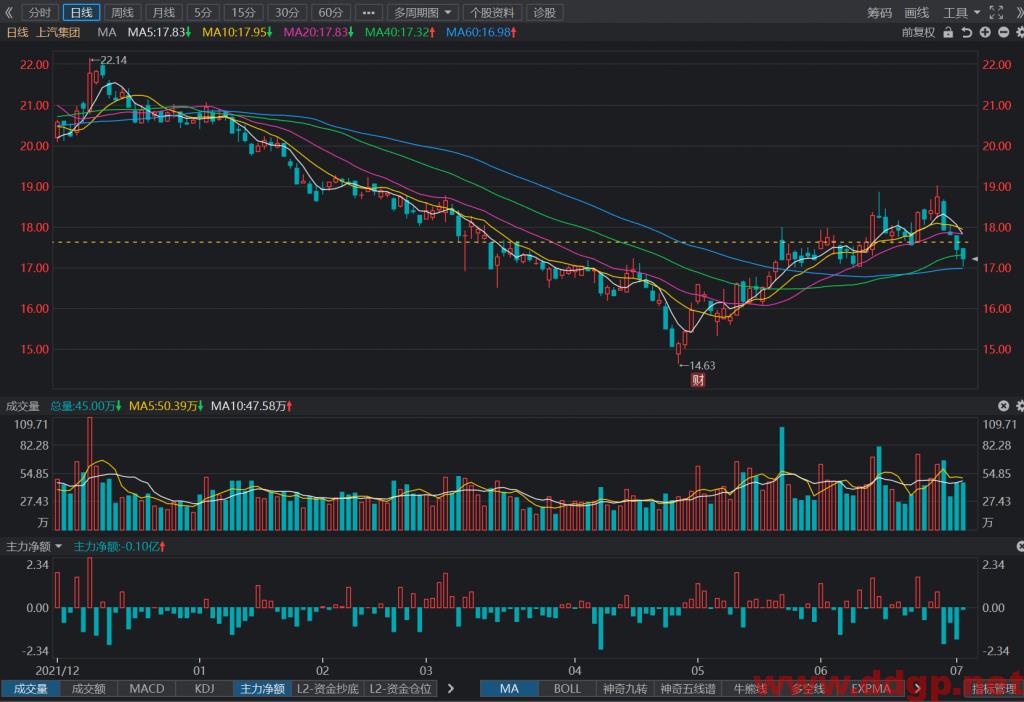Screen dimensions: 1024x702
Task: Collapse left panel with double-arrow icon
Action: pyautogui.click(x=9, y=13)
